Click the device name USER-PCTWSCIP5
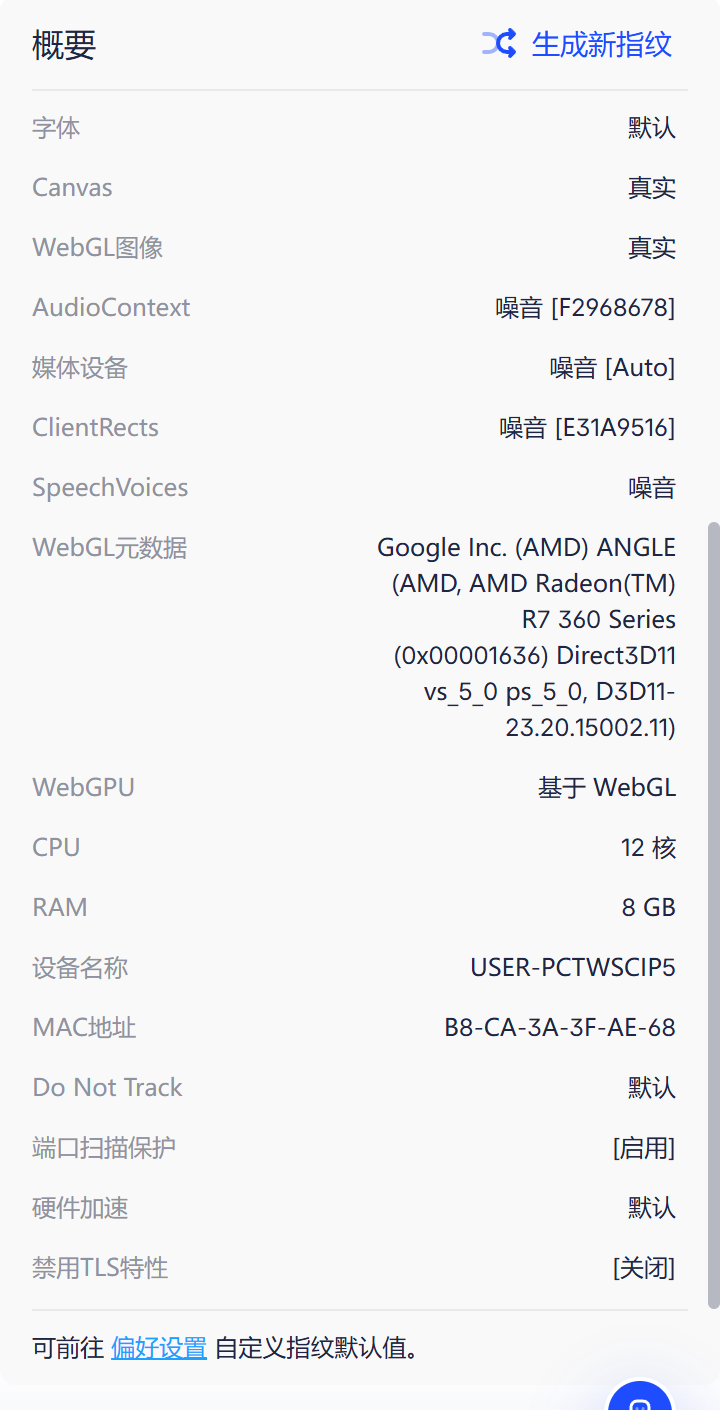Viewport: 720px width, 1410px height. coord(573,967)
